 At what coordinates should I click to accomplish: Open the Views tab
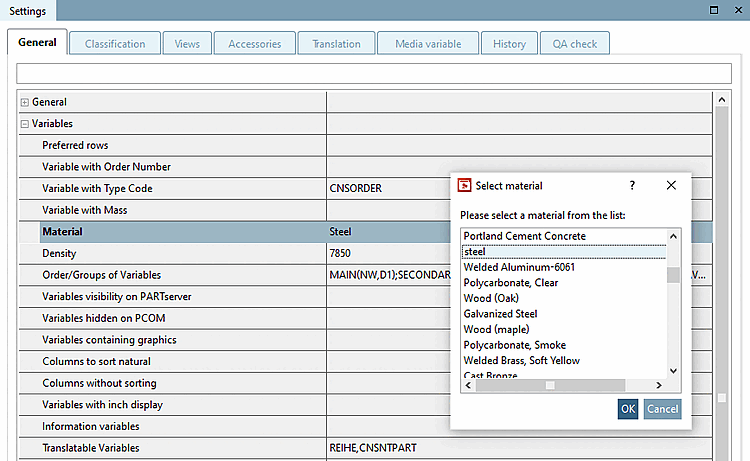coord(187,44)
